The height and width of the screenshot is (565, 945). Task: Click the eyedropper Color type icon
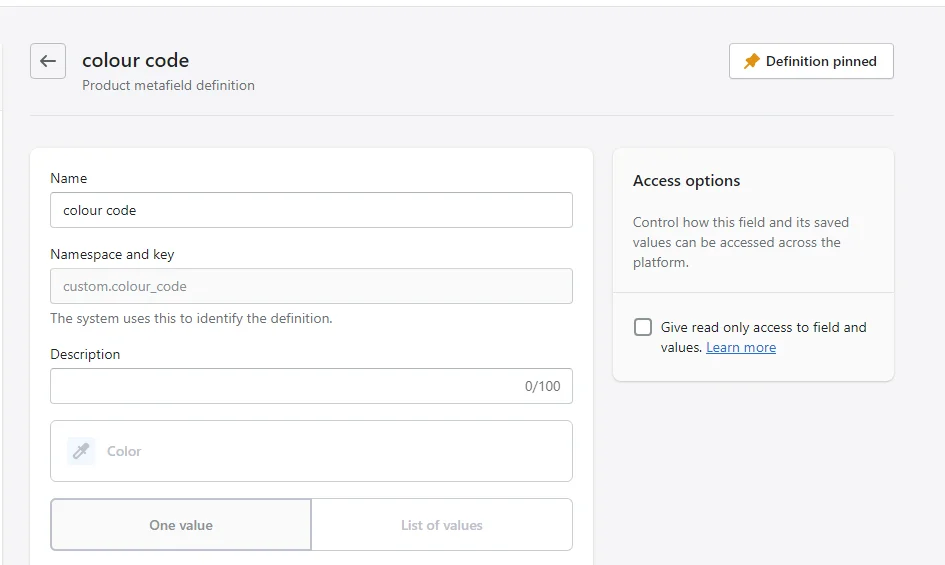[x=81, y=451]
